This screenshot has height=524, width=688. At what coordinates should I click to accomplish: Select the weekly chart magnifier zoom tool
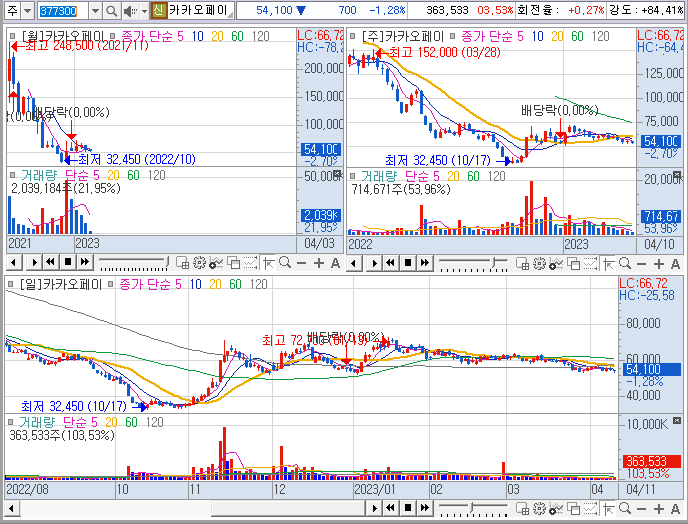coord(625,263)
